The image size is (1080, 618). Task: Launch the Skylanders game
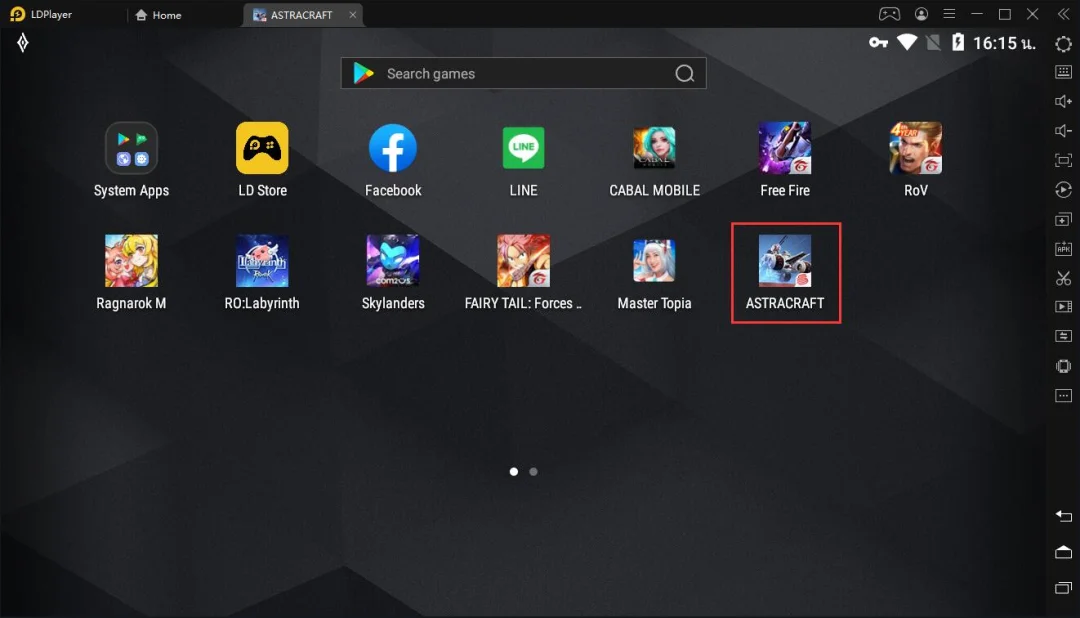[x=393, y=260]
